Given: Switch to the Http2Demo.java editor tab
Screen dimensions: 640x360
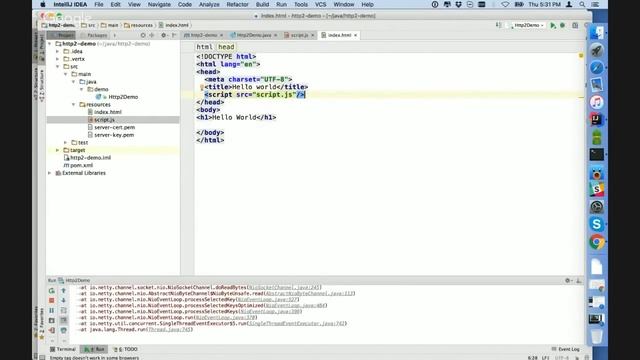Looking at the screenshot, I should coord(253,36).
